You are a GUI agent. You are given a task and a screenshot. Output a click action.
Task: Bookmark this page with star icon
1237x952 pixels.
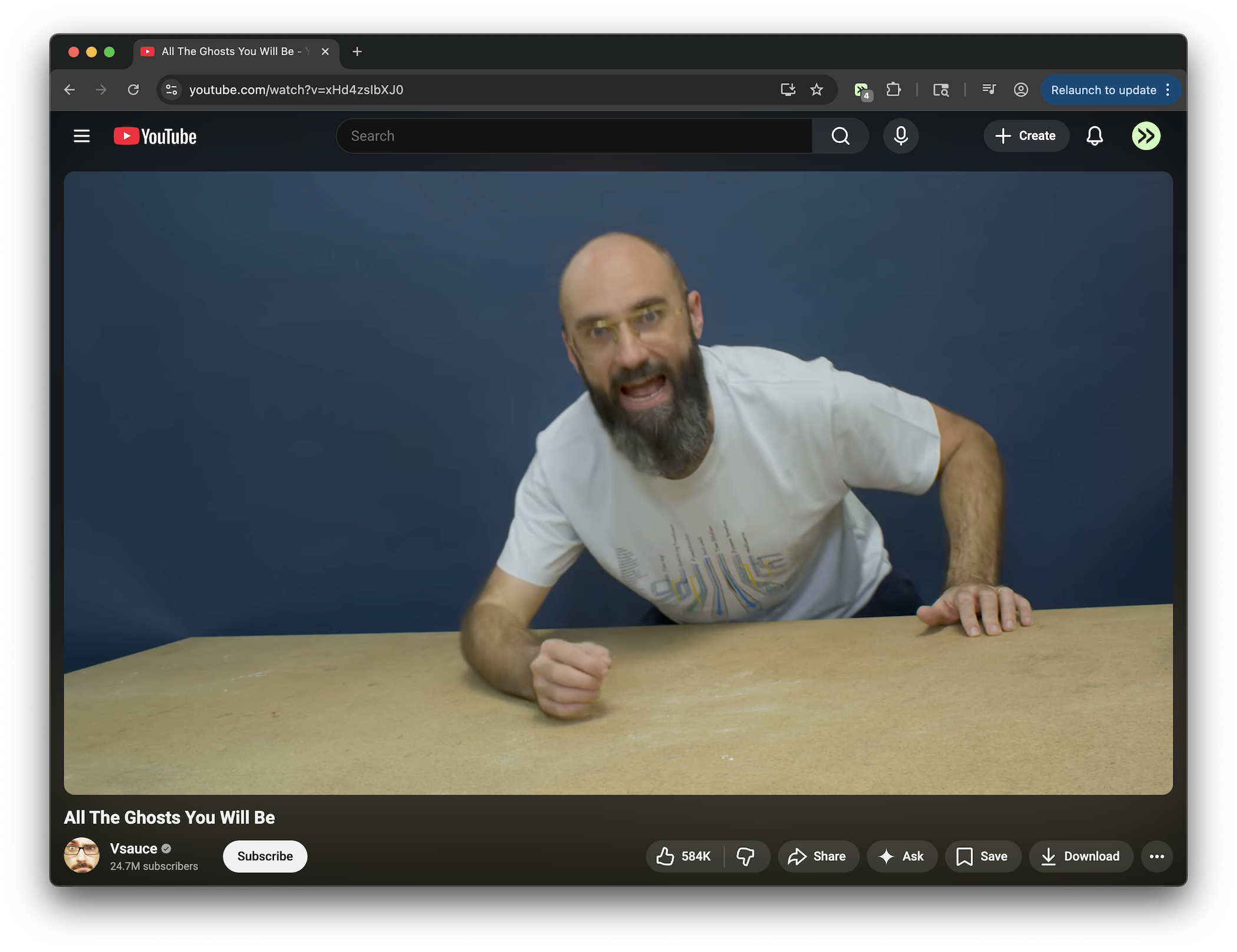click(816, 89)
